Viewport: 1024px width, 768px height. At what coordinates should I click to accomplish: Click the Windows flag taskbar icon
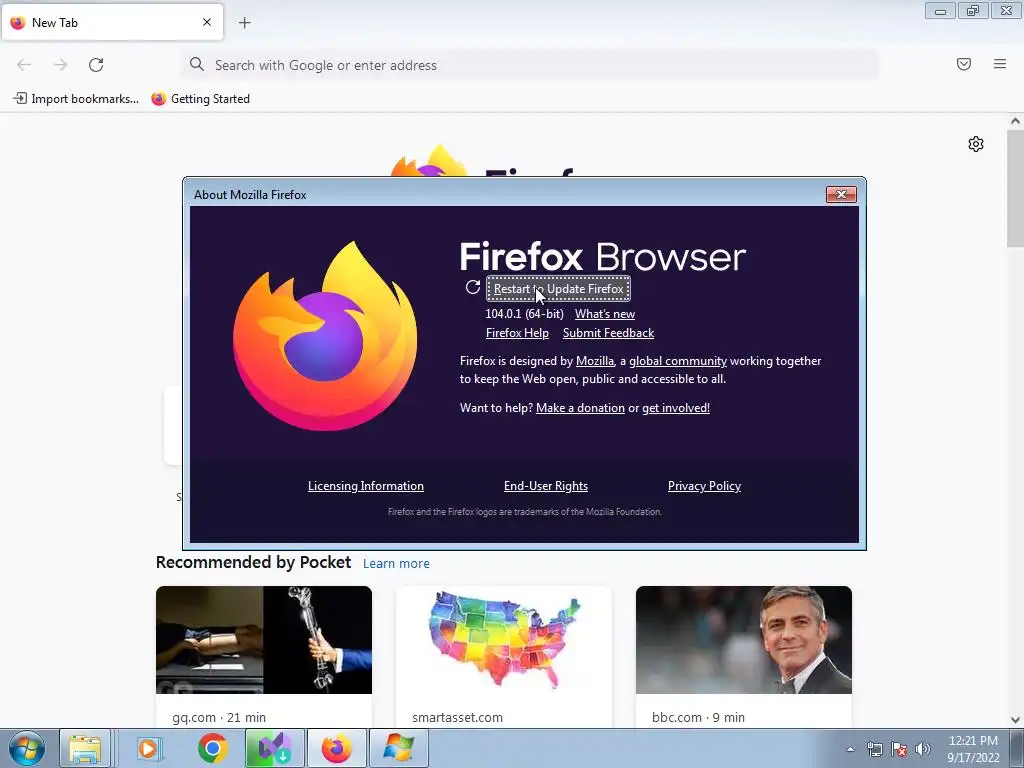(x=399, y=748)
